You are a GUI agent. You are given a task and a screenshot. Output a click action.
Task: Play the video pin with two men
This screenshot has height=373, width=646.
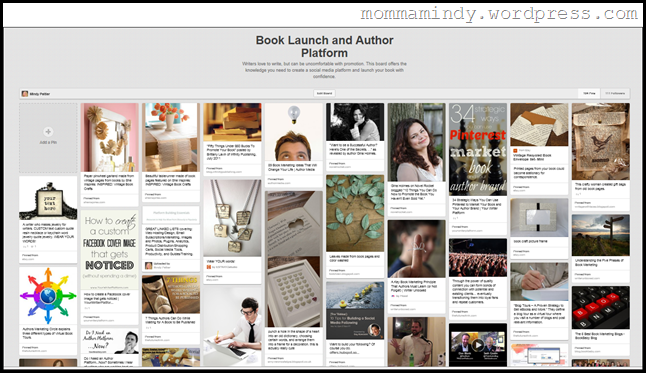point(477,345)
